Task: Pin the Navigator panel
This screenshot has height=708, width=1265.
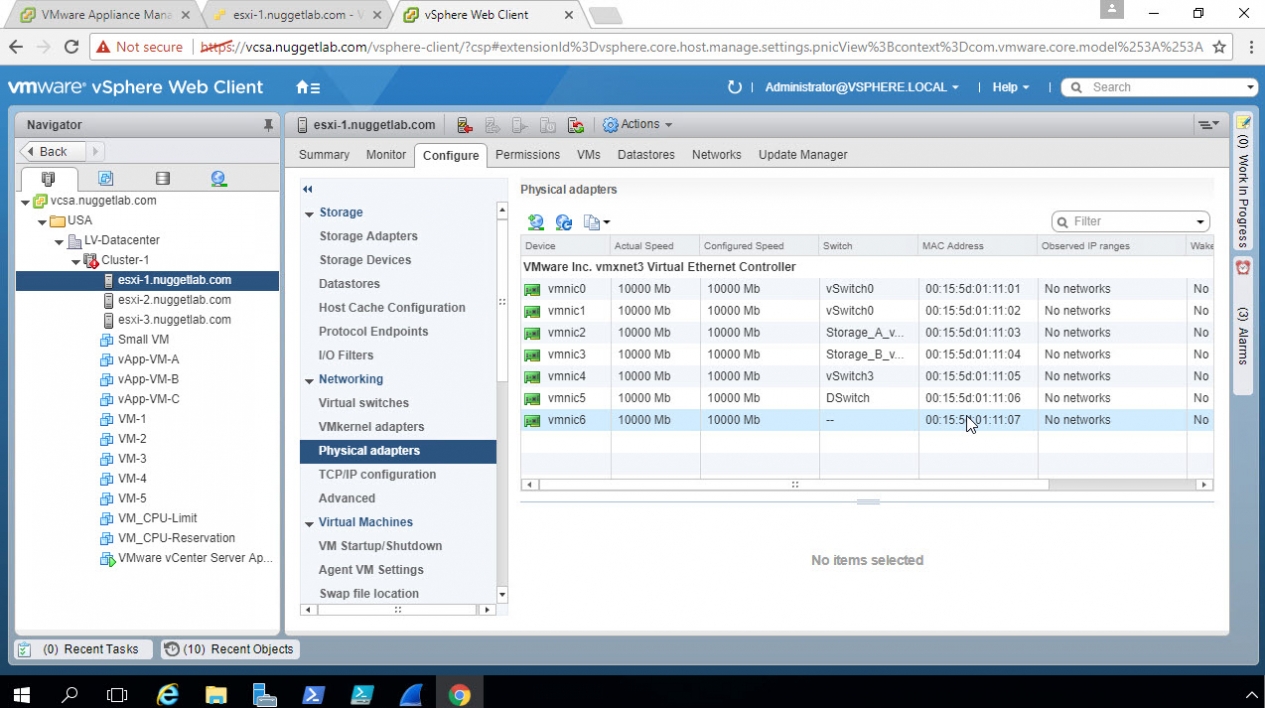Action: click(x=268, y=125)
